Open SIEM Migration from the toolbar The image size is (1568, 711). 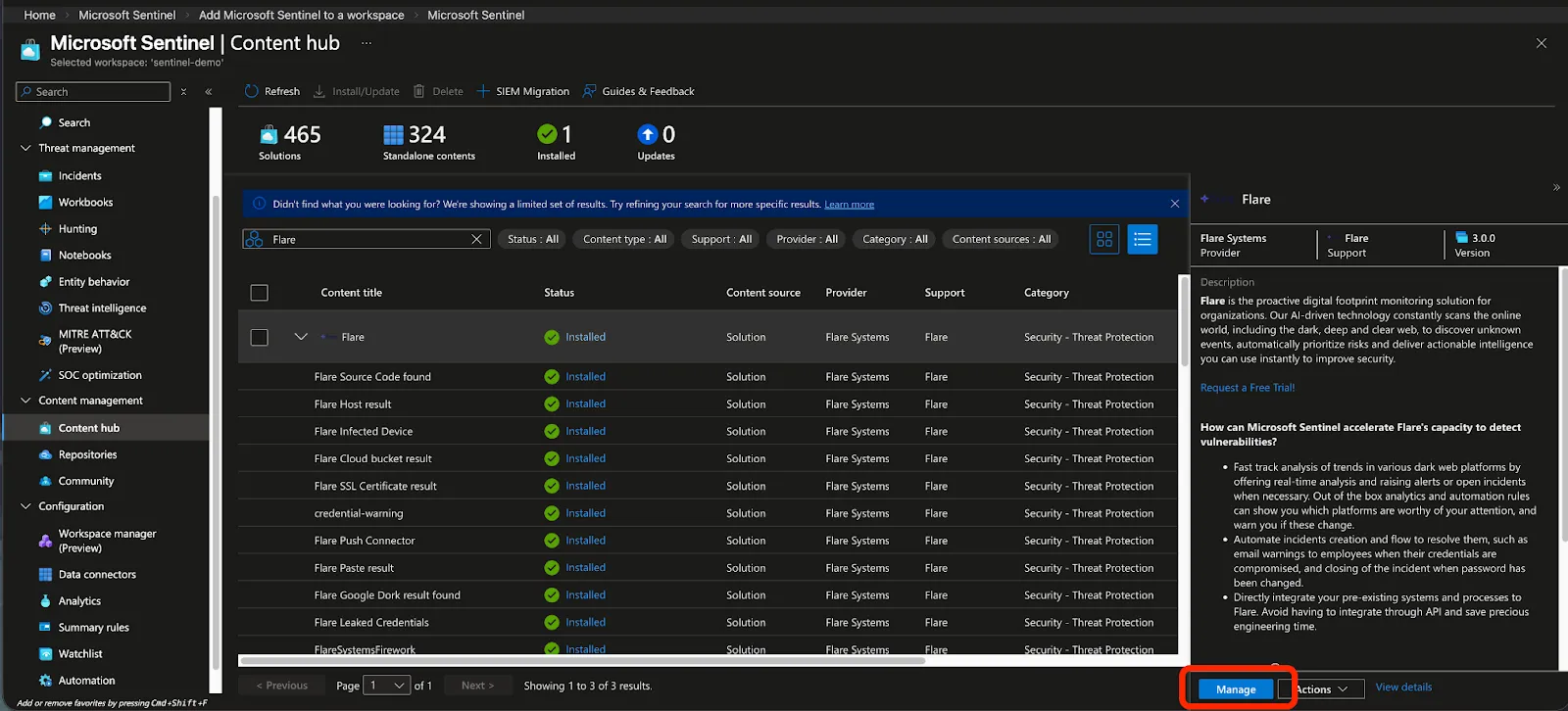[x=522, y=91]
